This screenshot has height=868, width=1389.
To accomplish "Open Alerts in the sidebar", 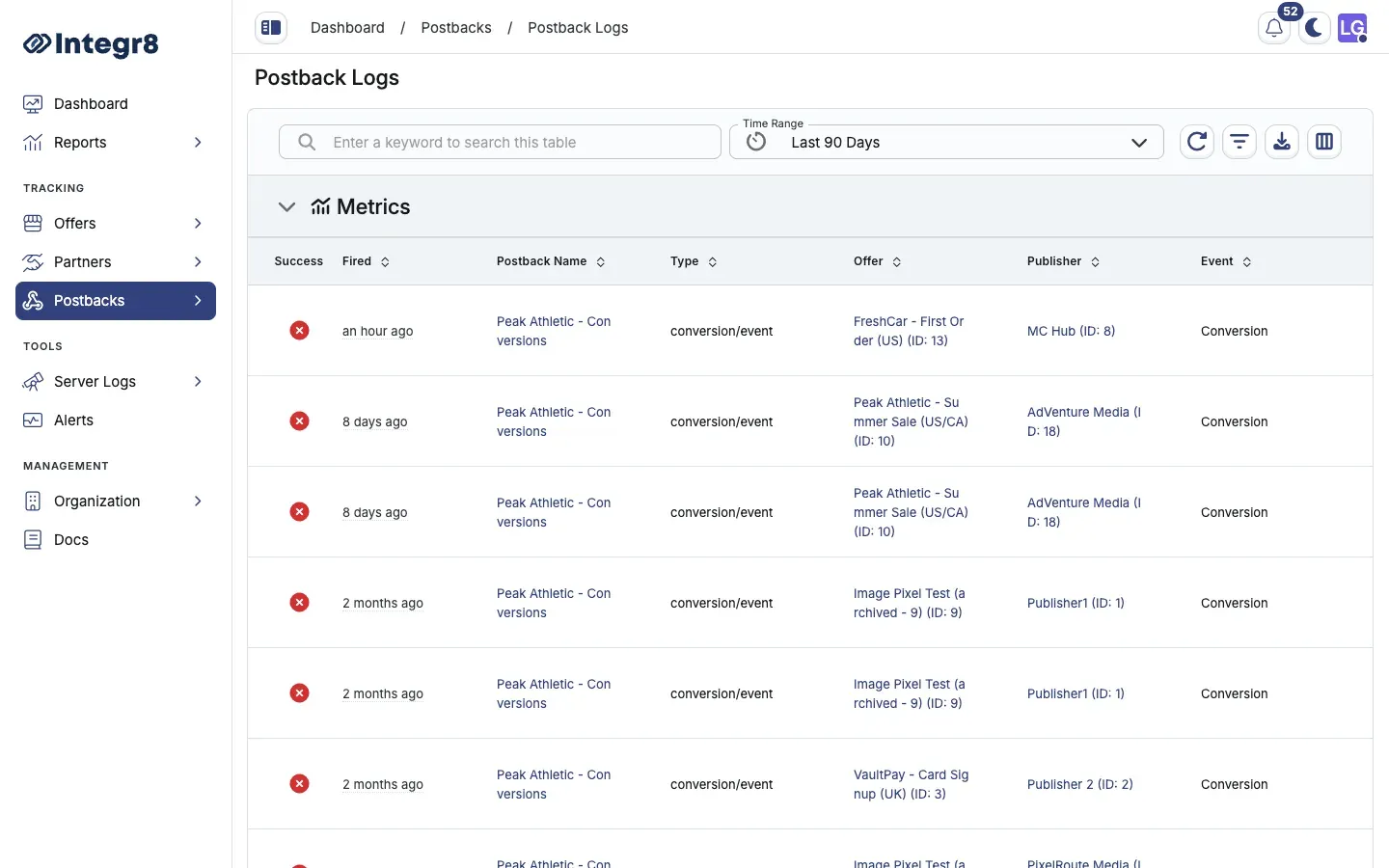I will pyautogui.click(x=116, y=420).
